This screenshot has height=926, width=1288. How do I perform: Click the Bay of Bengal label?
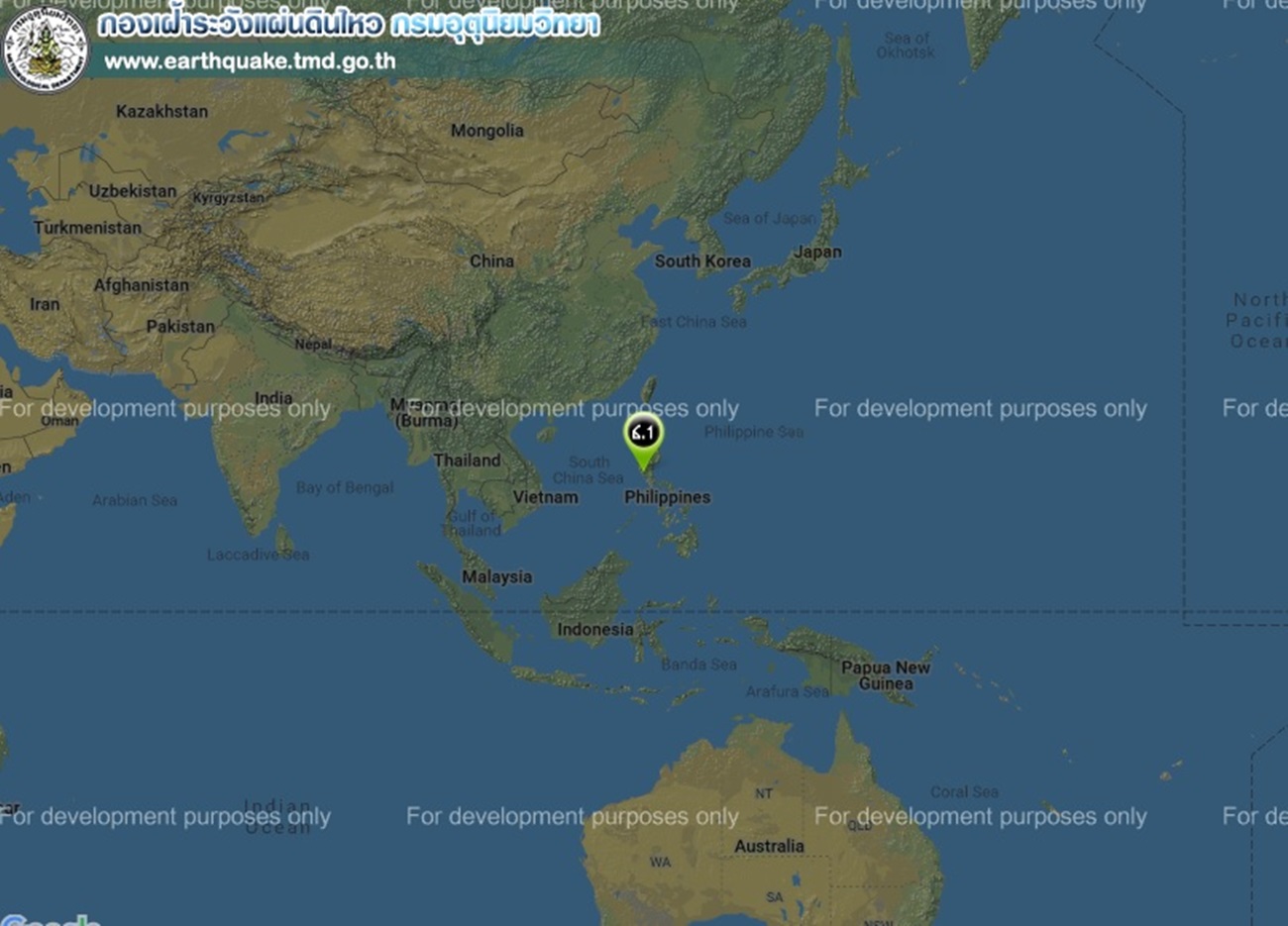click(x=345, y=487)
